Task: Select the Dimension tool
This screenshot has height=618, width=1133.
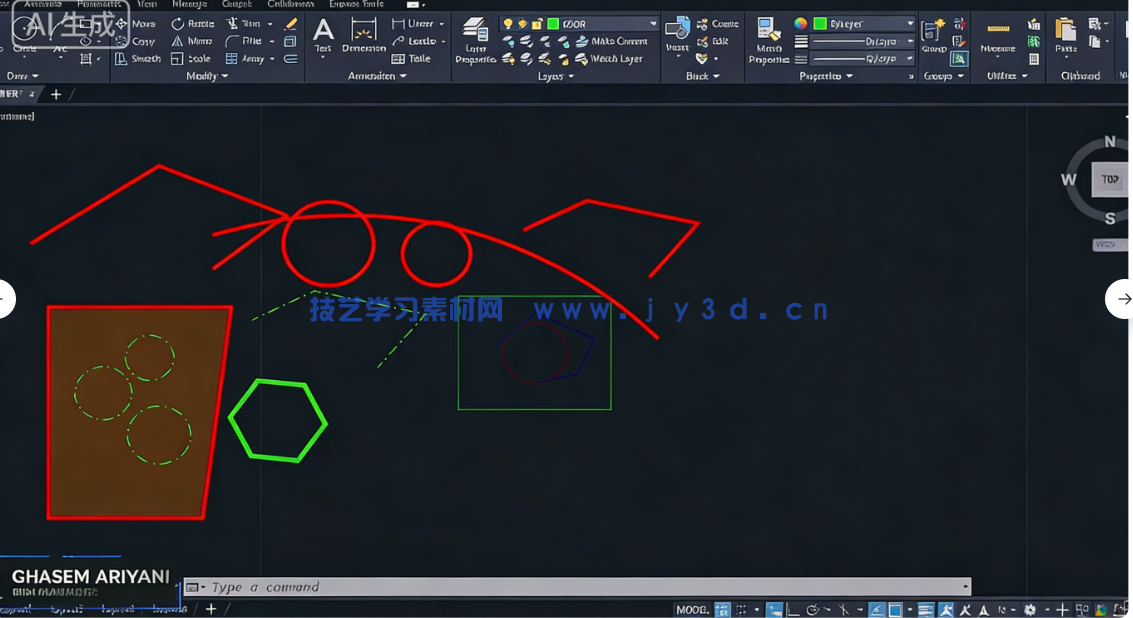Action: point(363,35)
